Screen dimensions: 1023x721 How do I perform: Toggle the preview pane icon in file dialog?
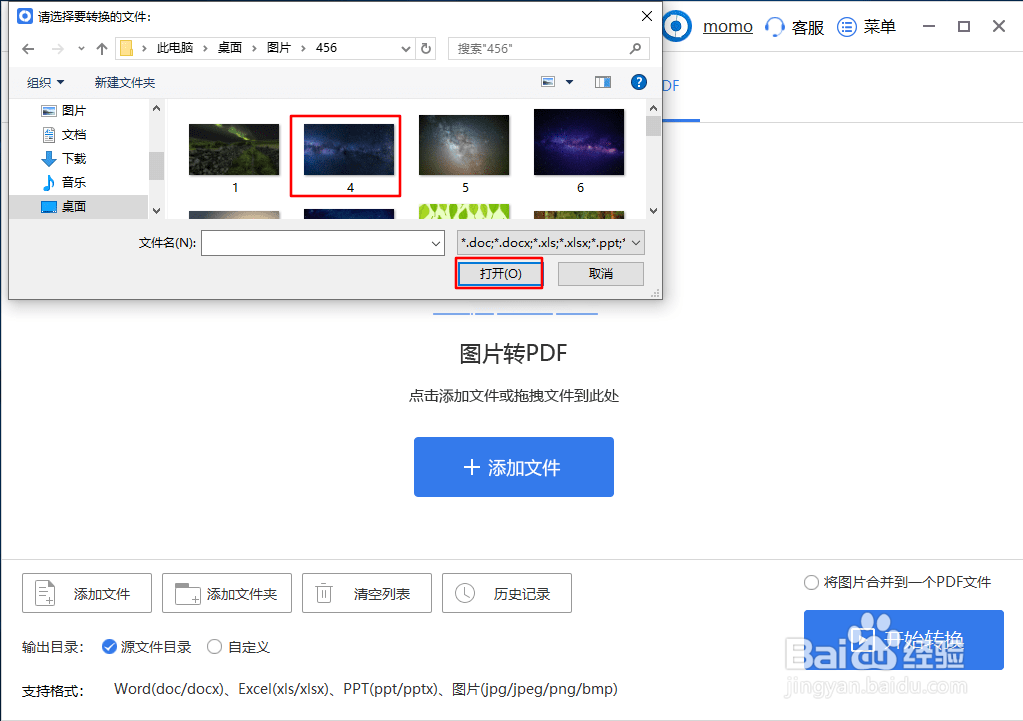[603, 82]
